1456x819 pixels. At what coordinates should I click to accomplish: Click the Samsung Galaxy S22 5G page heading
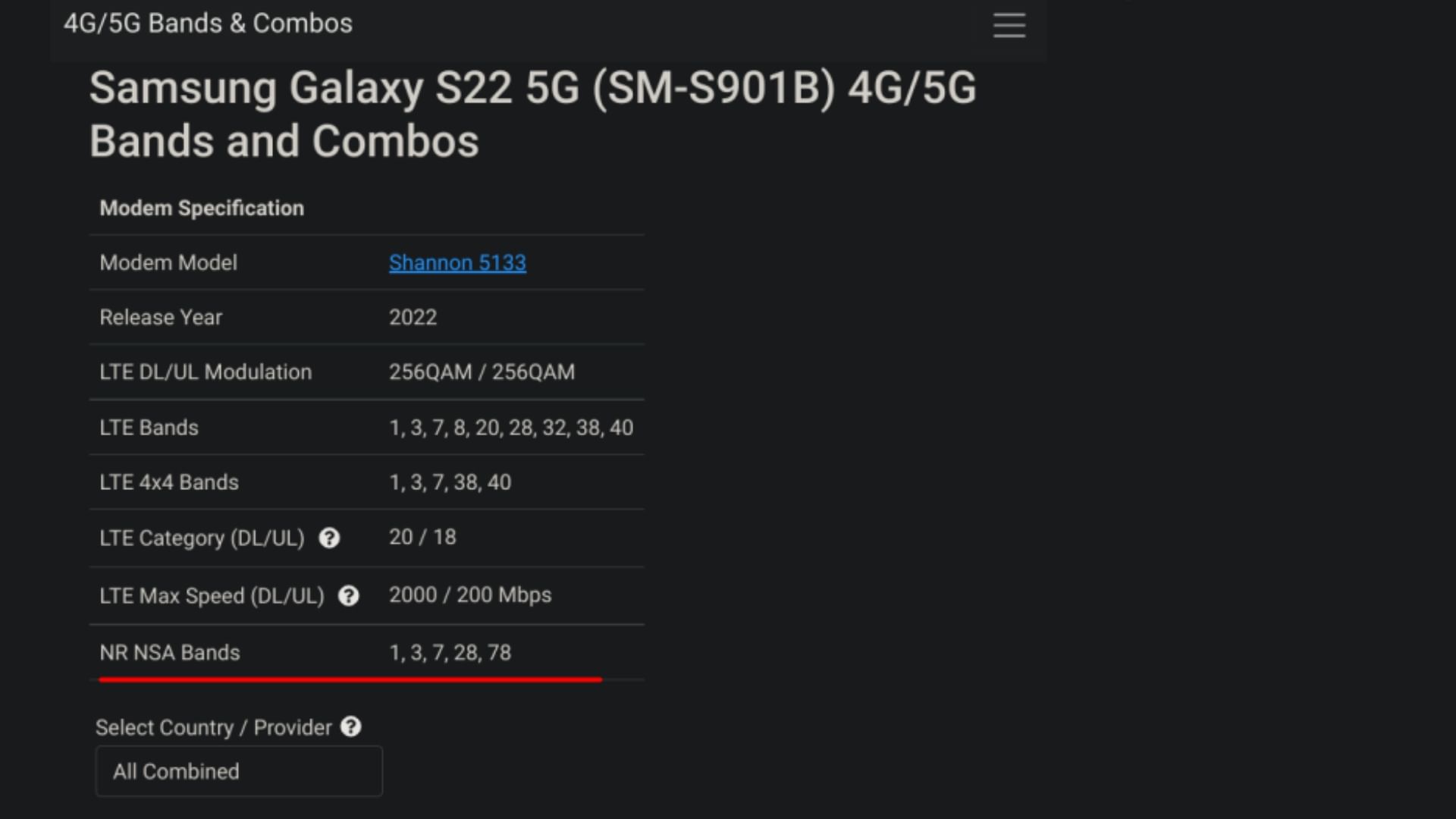(532, 114)
